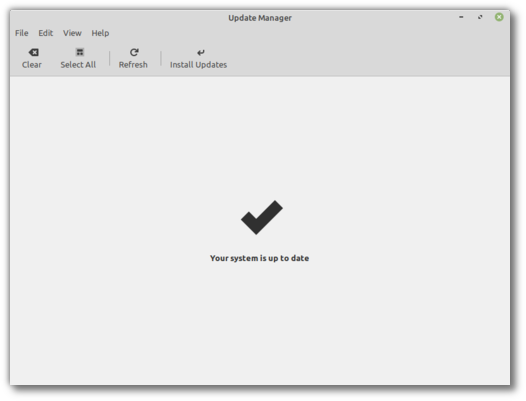The image size is (526, 401).
Task: Click the large checkmark status icon
Action: coord(262,217)
